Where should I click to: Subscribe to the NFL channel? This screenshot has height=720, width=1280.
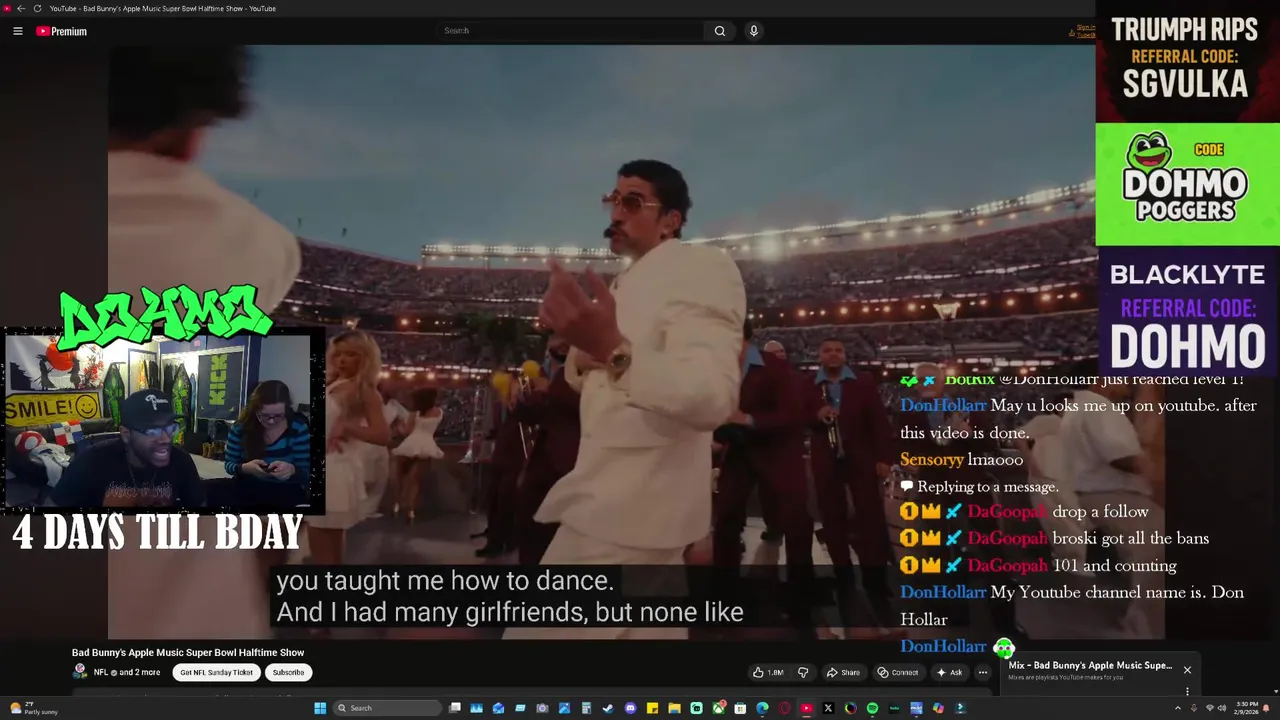(288, 672)
